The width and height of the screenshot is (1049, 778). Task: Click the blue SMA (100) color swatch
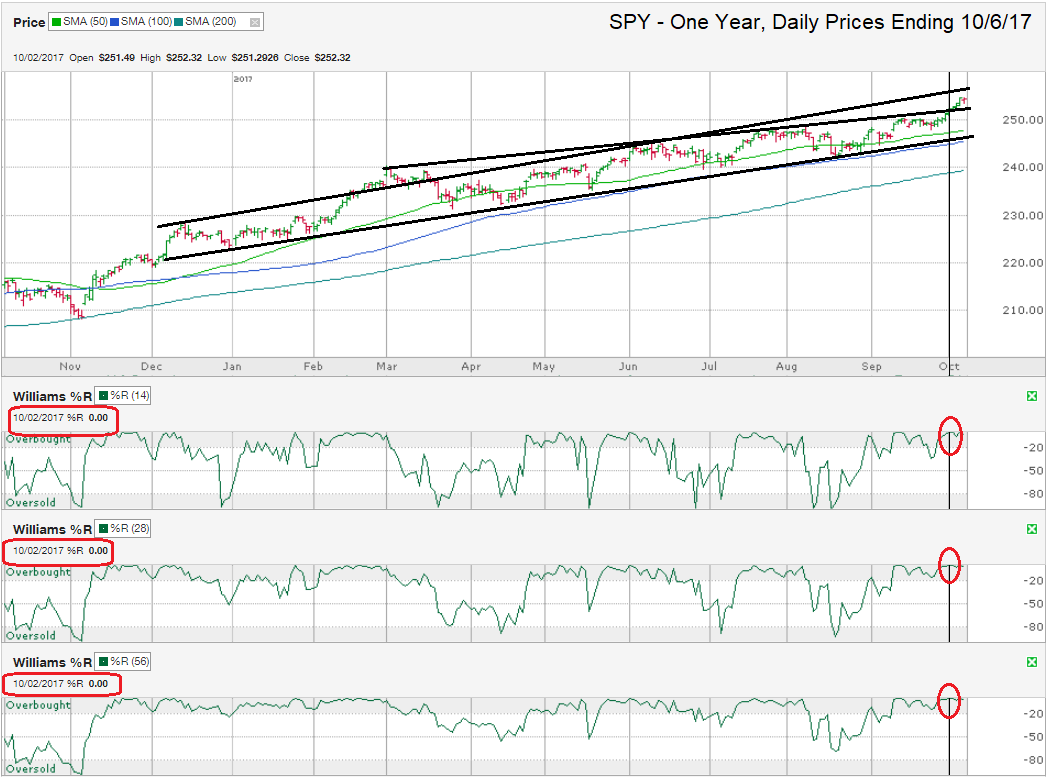[x=114, y=22]
